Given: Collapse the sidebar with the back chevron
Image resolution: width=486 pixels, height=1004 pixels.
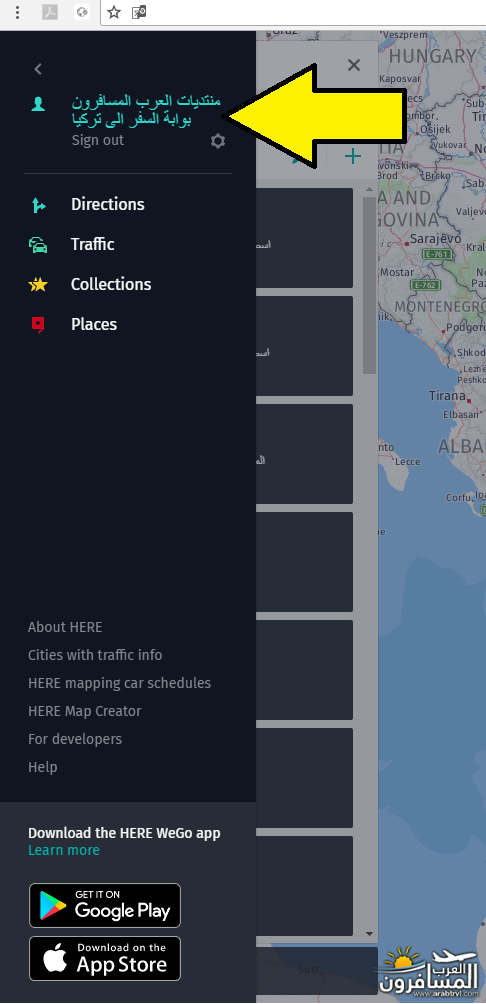Looking at the screenshot, I should 38,69.
